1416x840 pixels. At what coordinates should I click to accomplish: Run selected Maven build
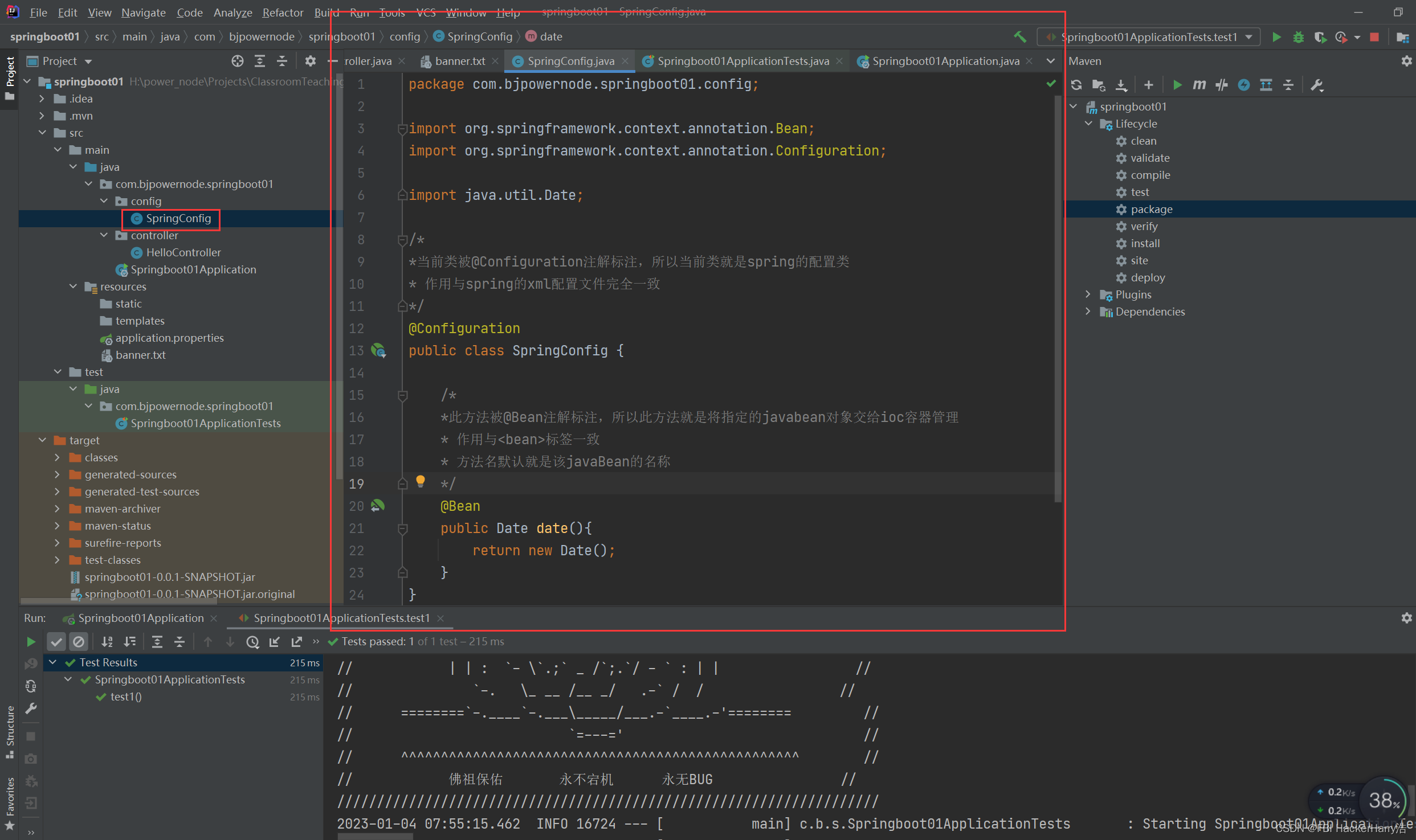point(1177,85)
